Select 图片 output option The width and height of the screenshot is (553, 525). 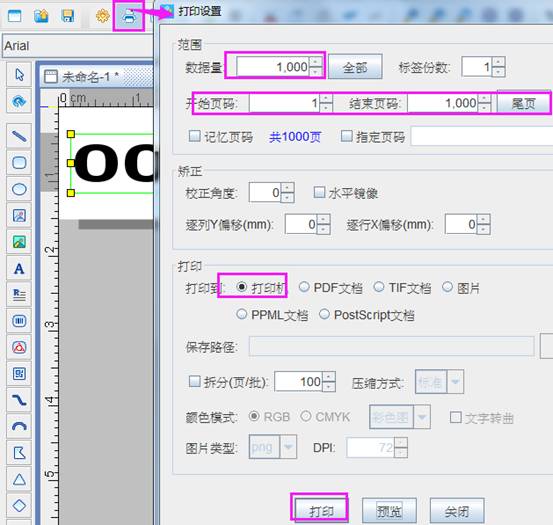447,287
